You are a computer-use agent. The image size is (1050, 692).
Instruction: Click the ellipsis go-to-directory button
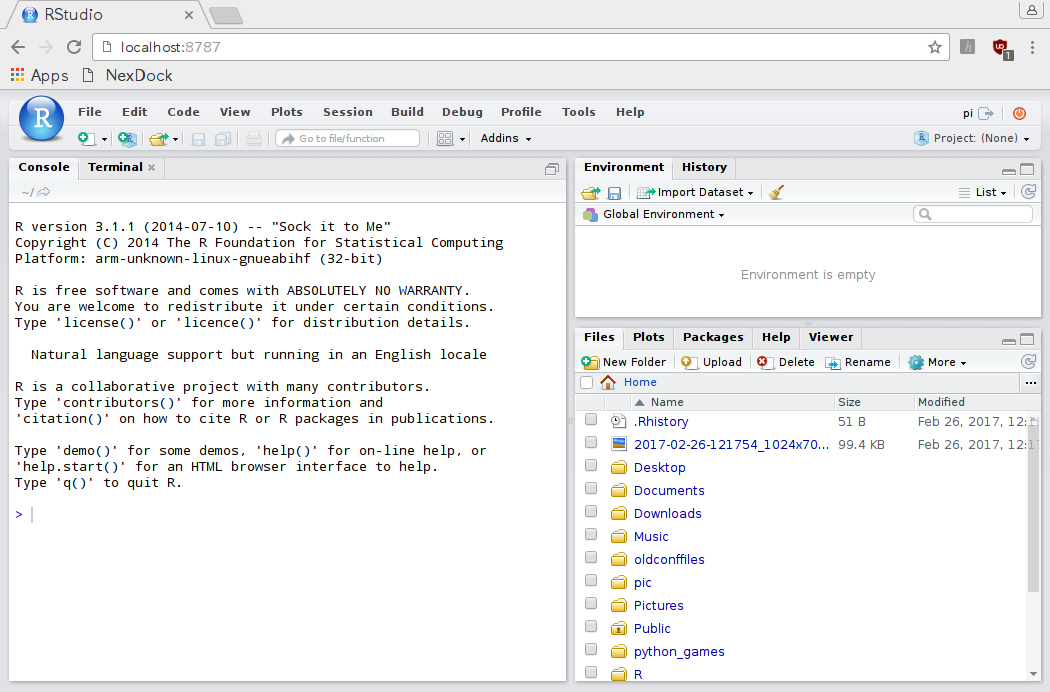click(x=1031, y=383)
